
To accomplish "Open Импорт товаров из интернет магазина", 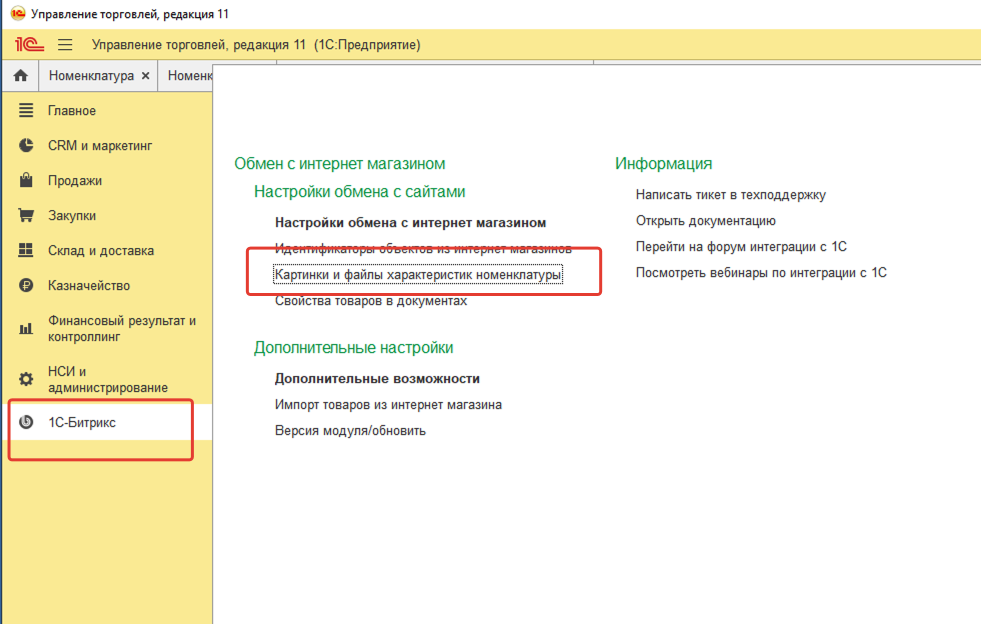I will coord(388,405).
